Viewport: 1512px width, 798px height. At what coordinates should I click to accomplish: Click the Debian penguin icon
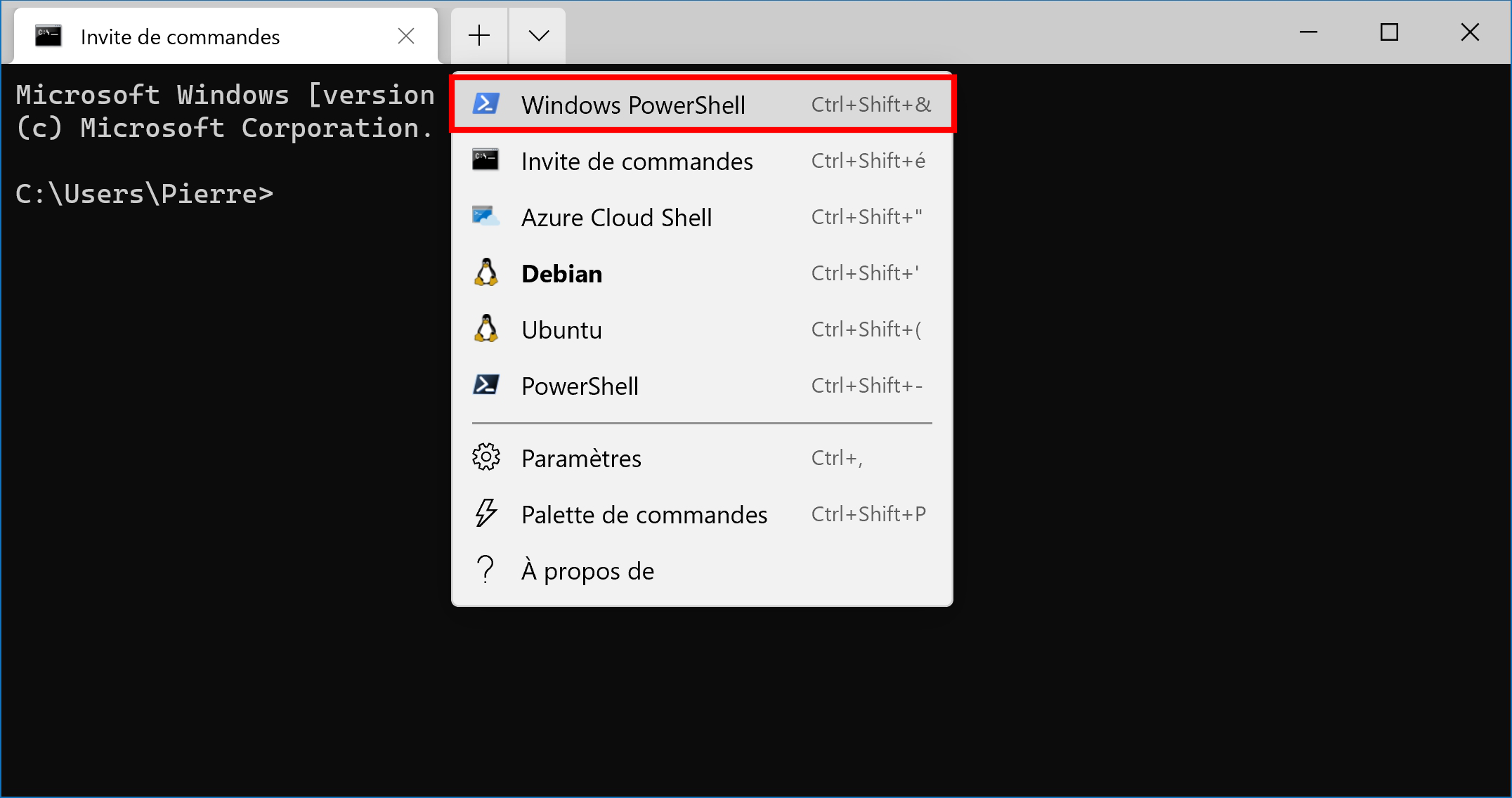point(485,273)
